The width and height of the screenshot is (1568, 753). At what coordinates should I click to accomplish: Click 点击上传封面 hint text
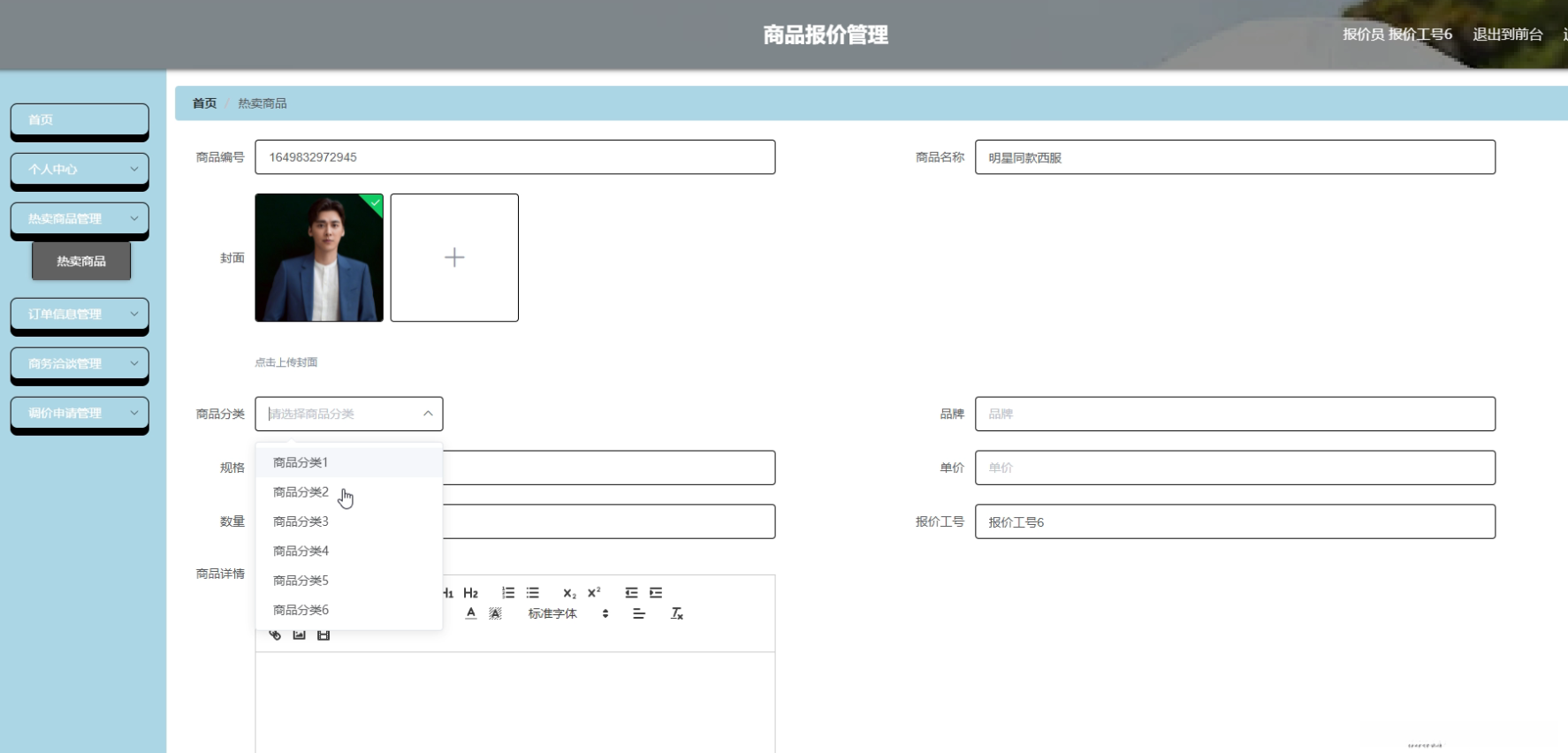point(286,362)
